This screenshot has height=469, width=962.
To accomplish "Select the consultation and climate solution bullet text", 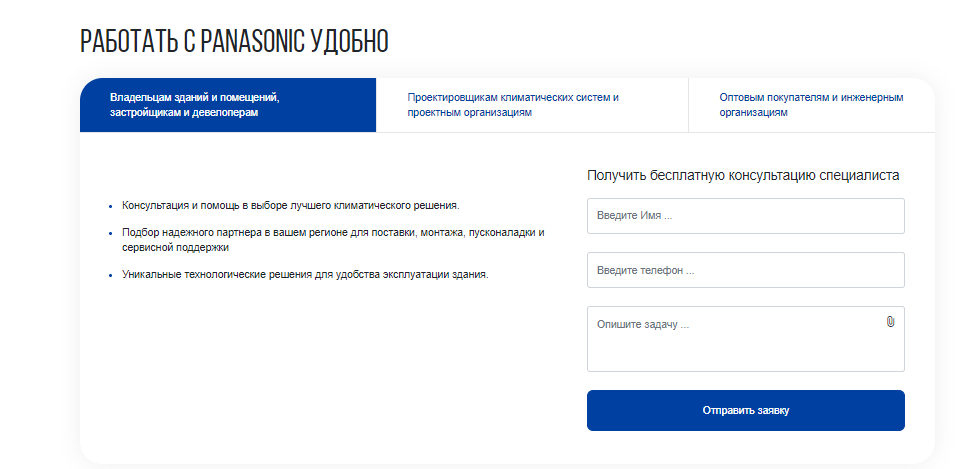I will (x=291, y=205).
